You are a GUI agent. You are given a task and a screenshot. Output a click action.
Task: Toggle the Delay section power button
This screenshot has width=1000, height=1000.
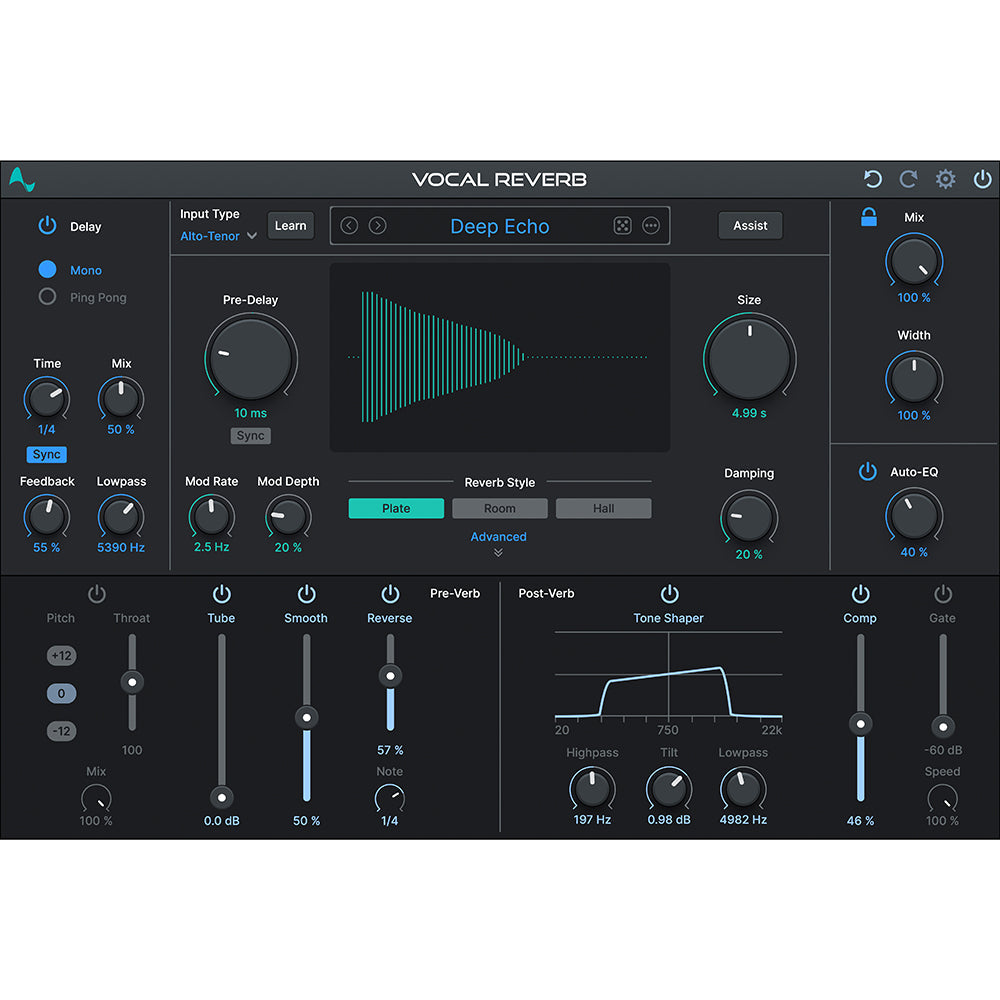47,226
